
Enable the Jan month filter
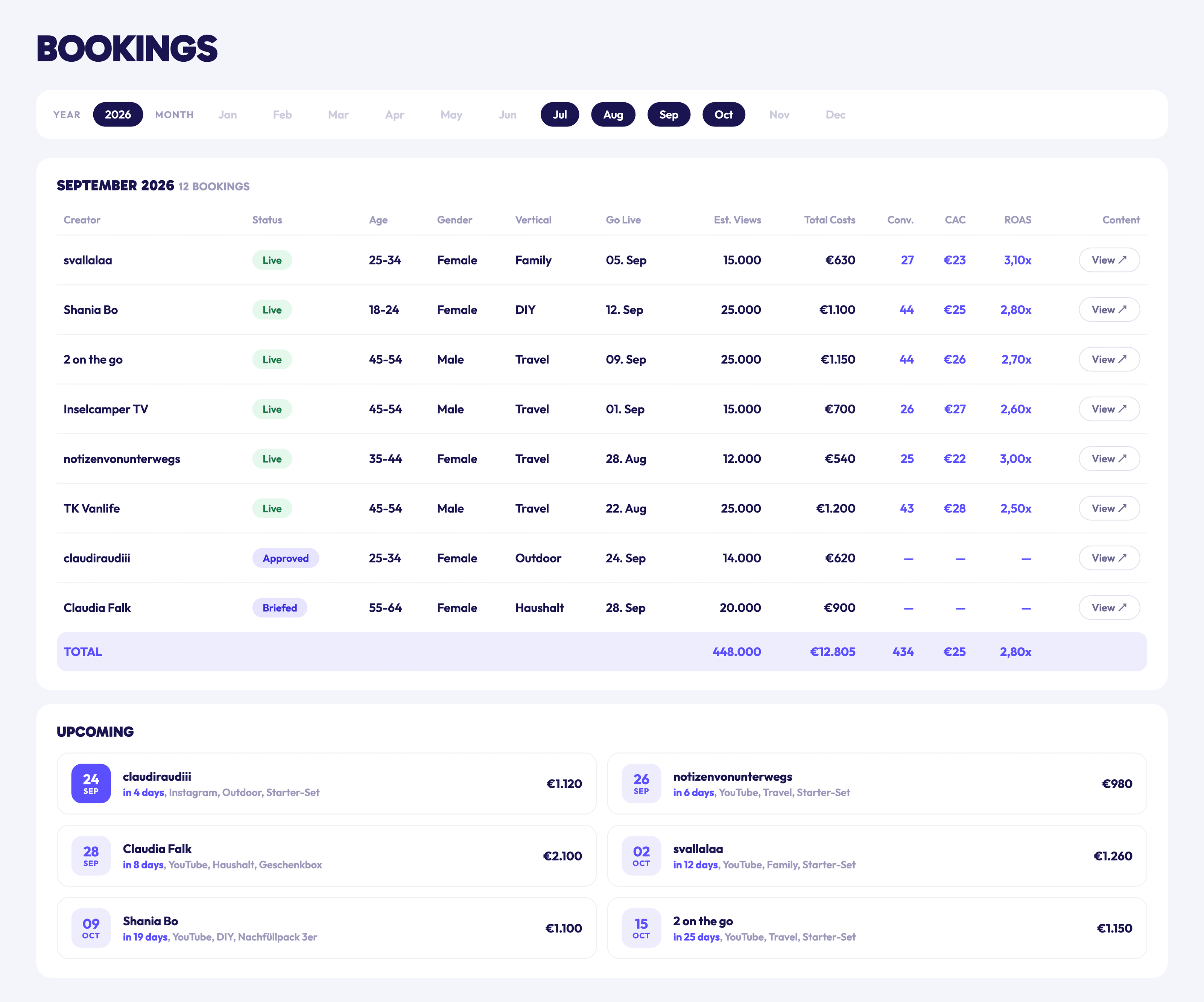pyautogui.click(x=228, y=115)
